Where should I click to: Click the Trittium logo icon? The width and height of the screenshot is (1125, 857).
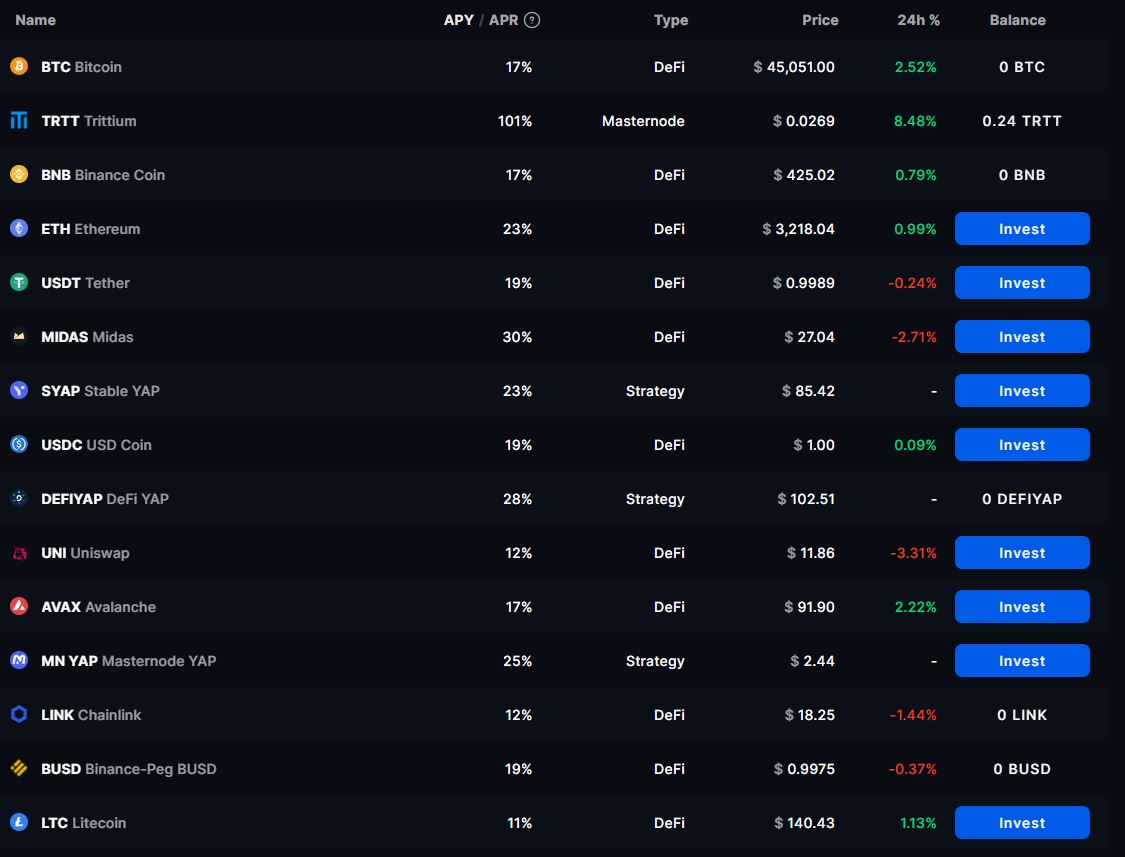coord(19,121)
